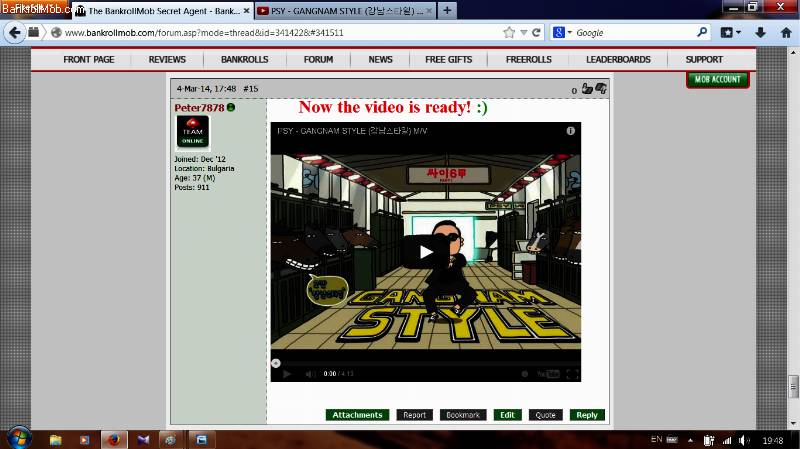Mute video with the speaker icon

(x=310, y=374)
